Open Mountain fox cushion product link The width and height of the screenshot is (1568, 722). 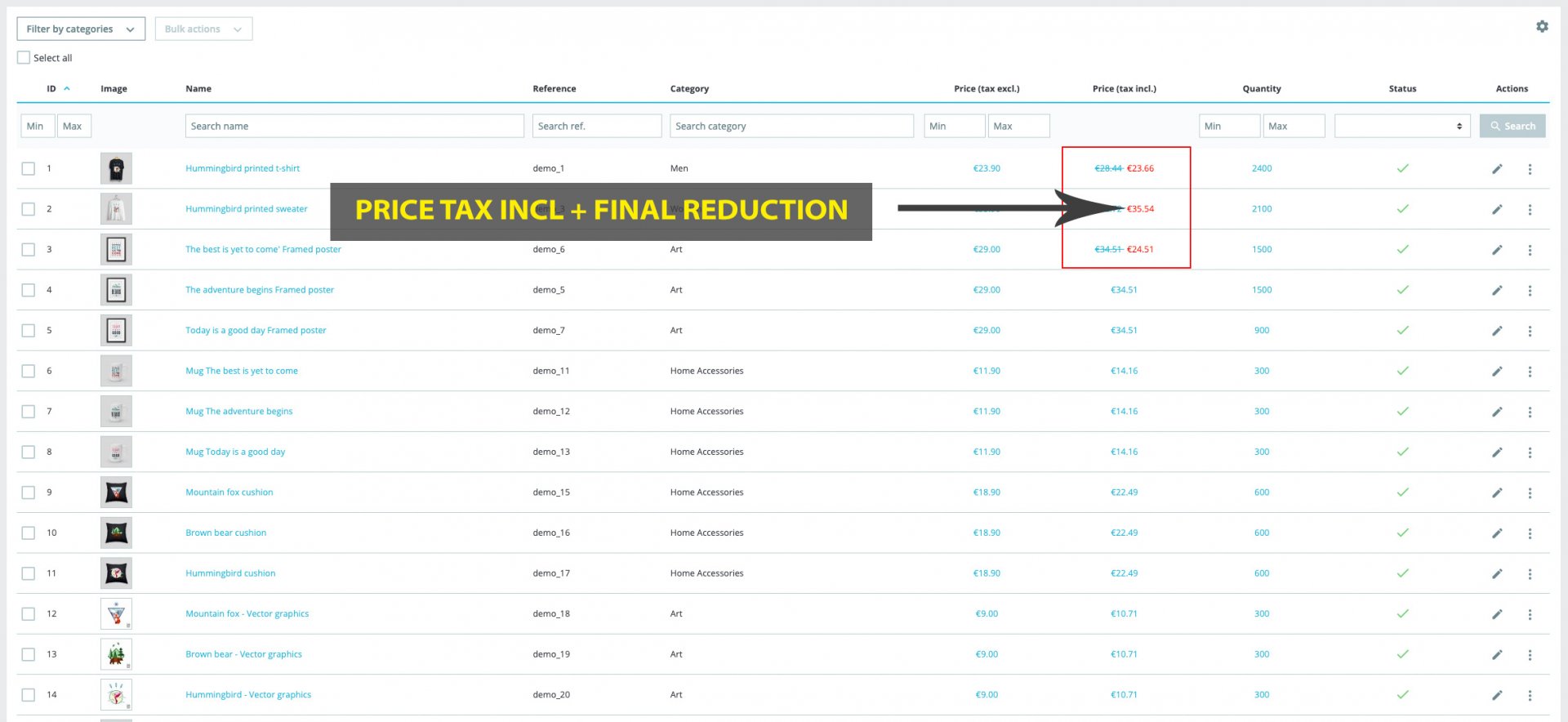[229, 492]
